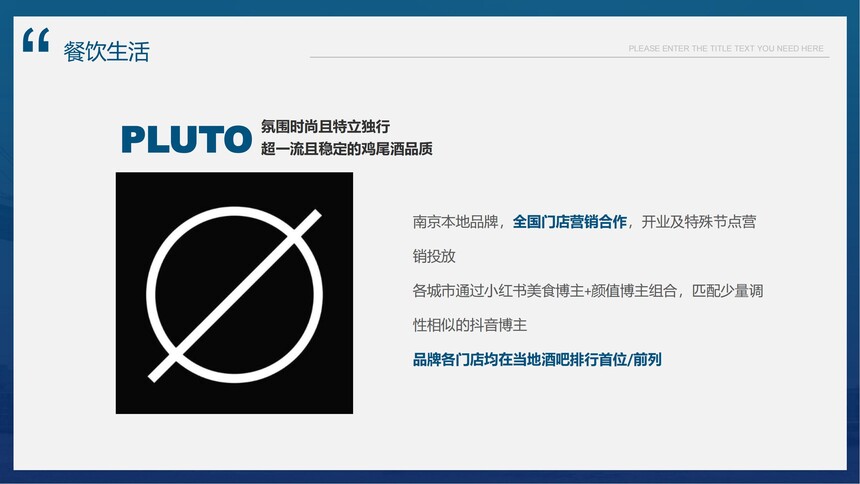The height and width of the screenshot is (484, 860).
Task: Select the black PLUTO logo image
Action: (234, 293)
